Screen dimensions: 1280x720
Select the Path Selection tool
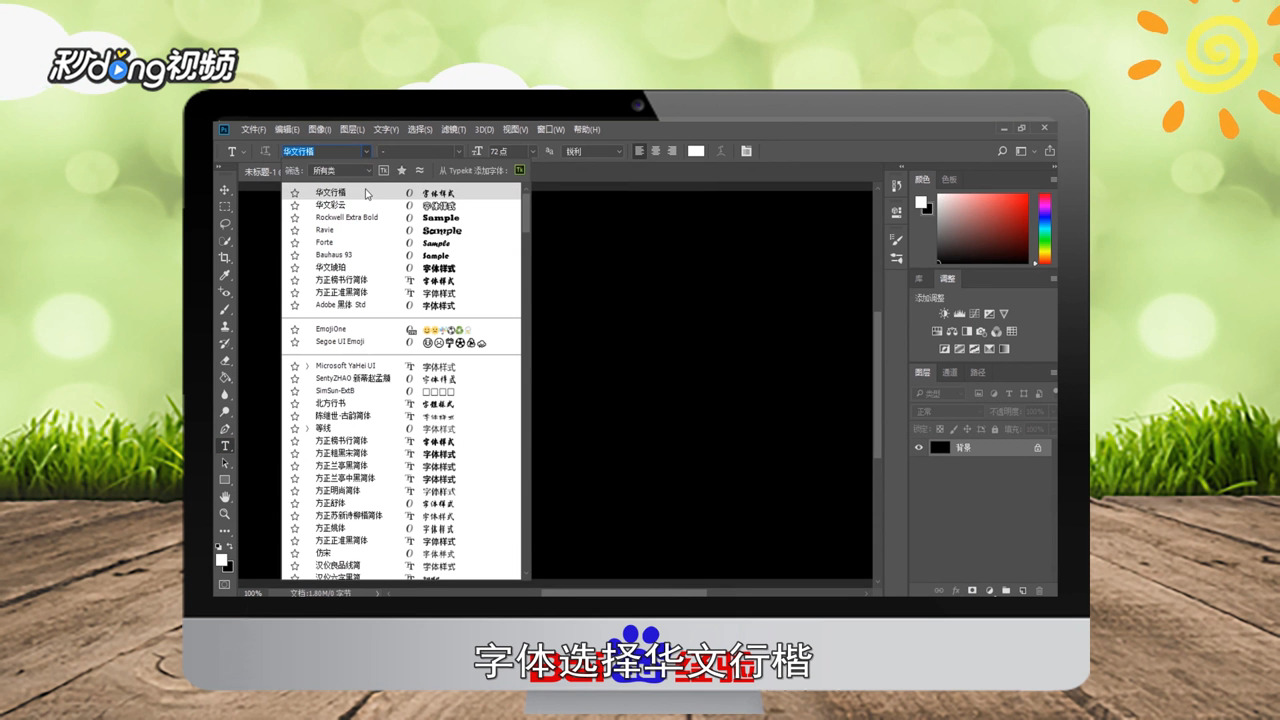pos(225,463)
